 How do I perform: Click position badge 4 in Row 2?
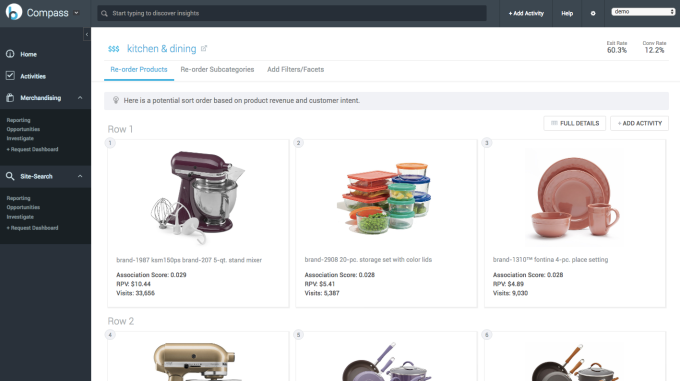pyautogui.click(x=110, y=335)
